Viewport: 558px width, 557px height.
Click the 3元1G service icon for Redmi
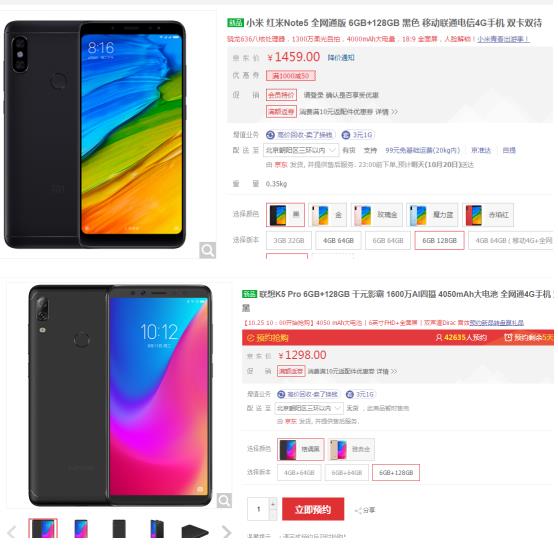(346, 135)
